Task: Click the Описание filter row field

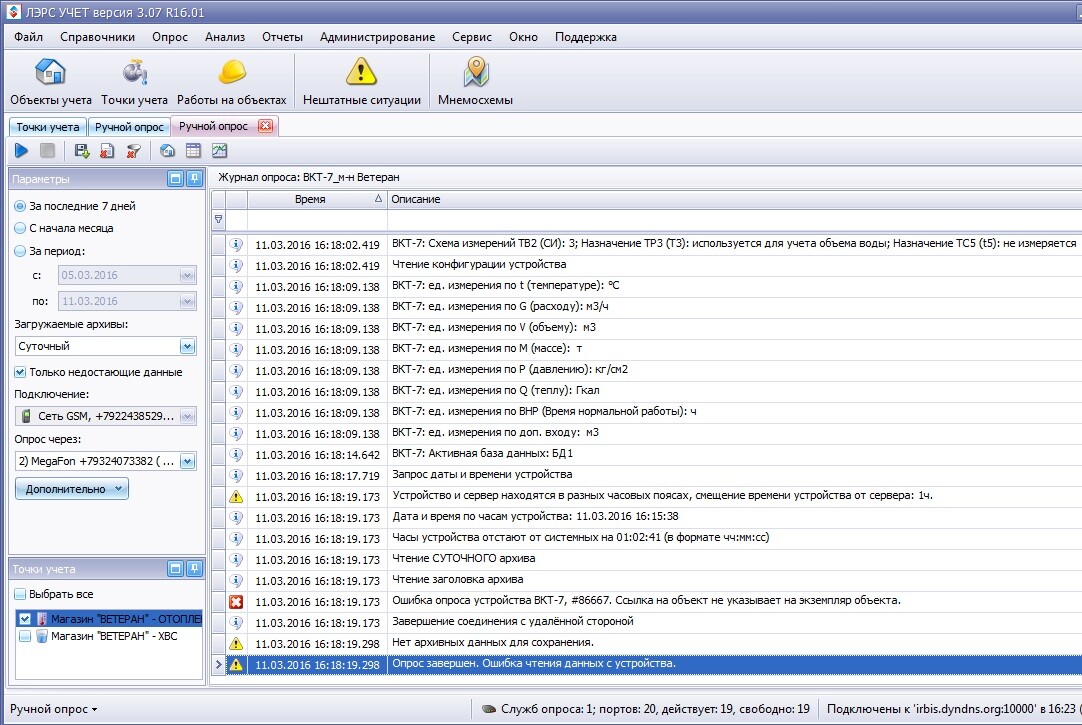Action: click(x=734, y=220)
